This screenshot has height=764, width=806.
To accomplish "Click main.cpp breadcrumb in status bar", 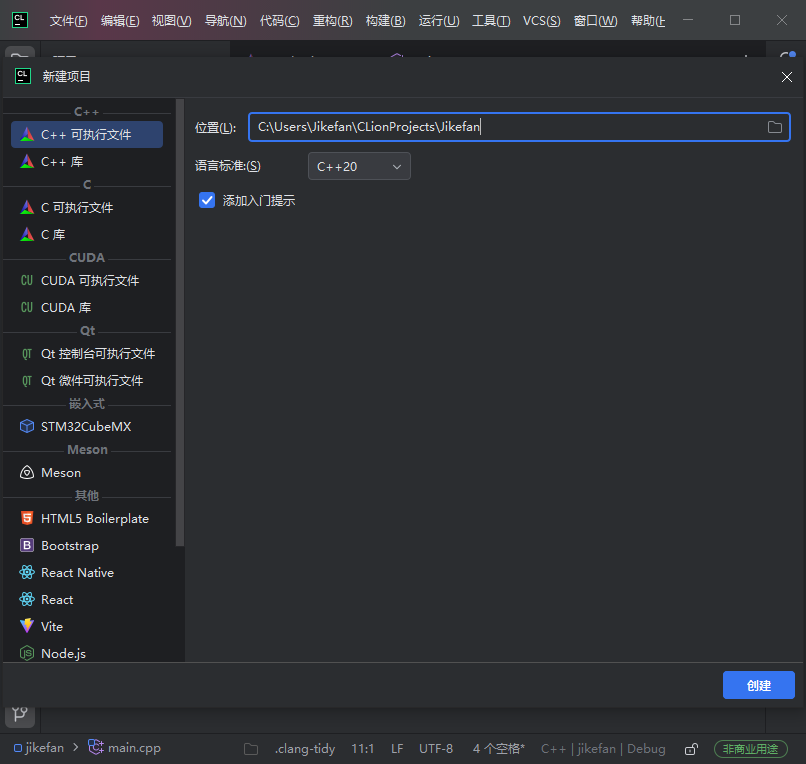I will [125, 748].
